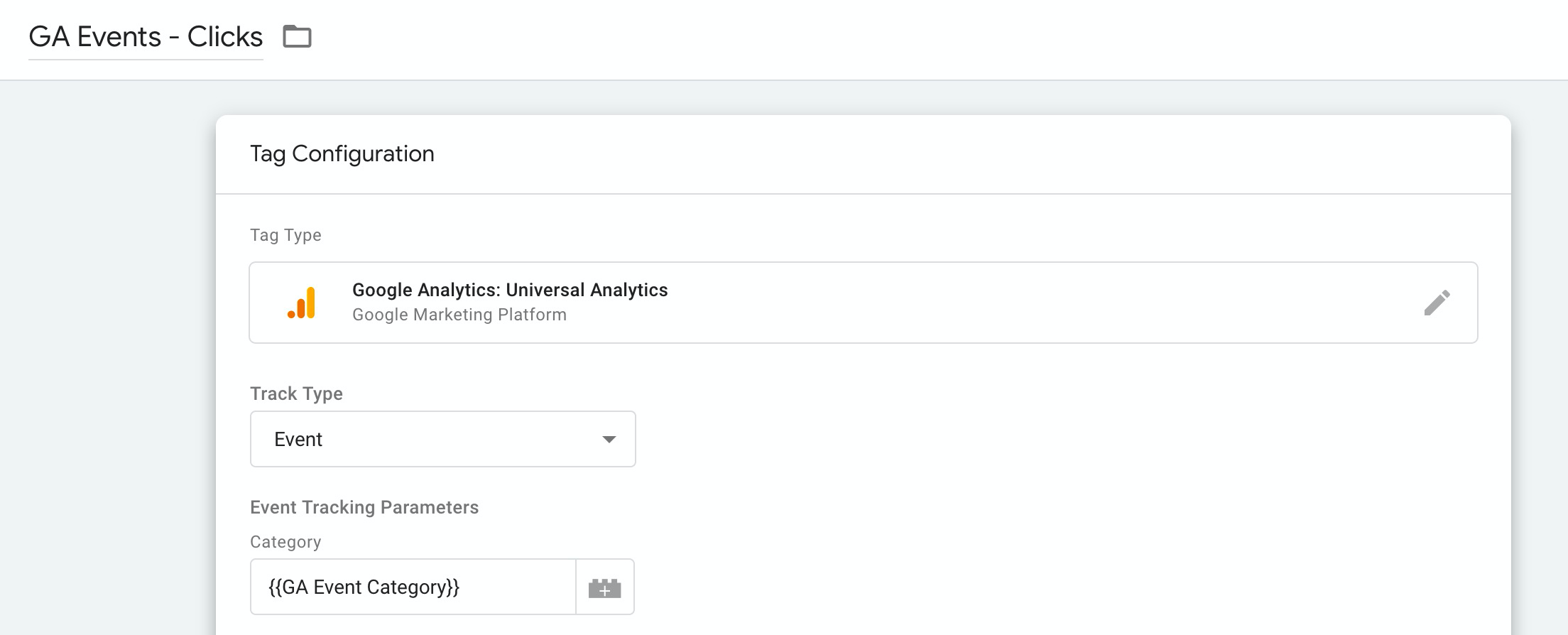Click the Tag Type label

coord(285,235)
